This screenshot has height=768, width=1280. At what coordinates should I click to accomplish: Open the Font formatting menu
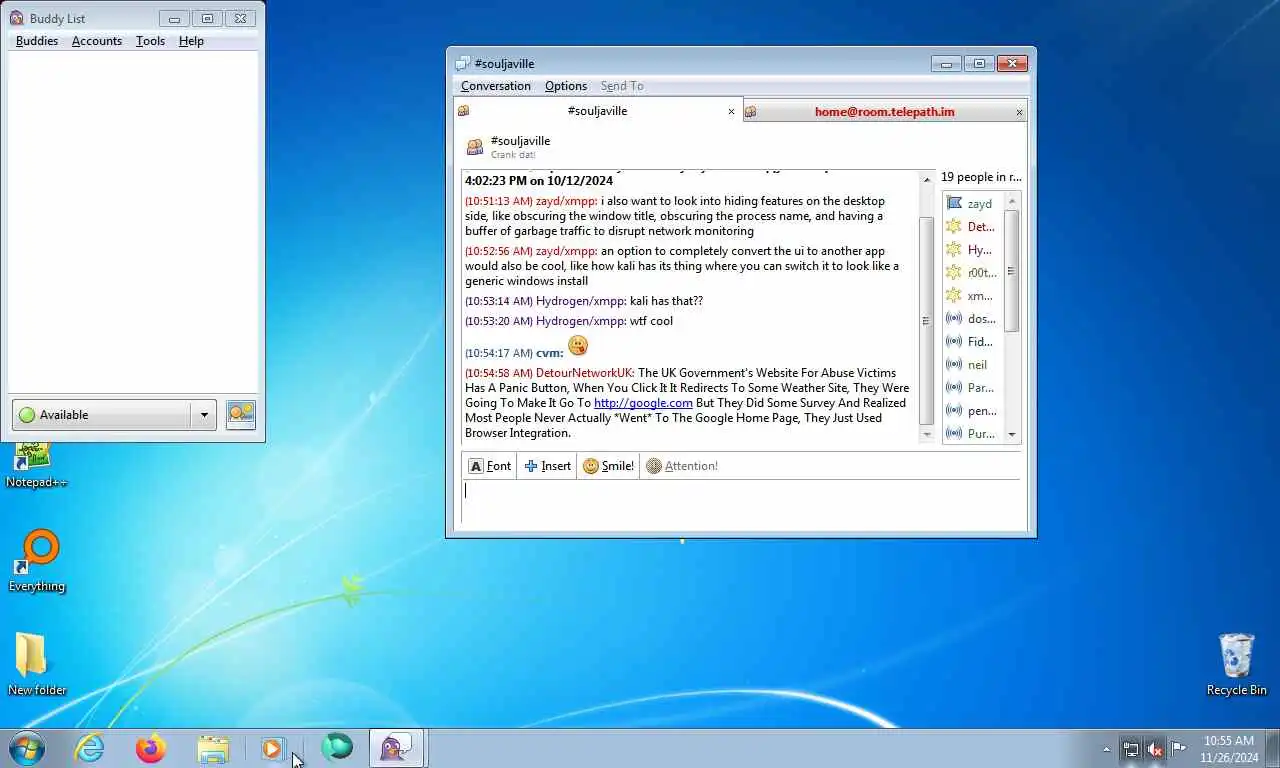[490, 466]
